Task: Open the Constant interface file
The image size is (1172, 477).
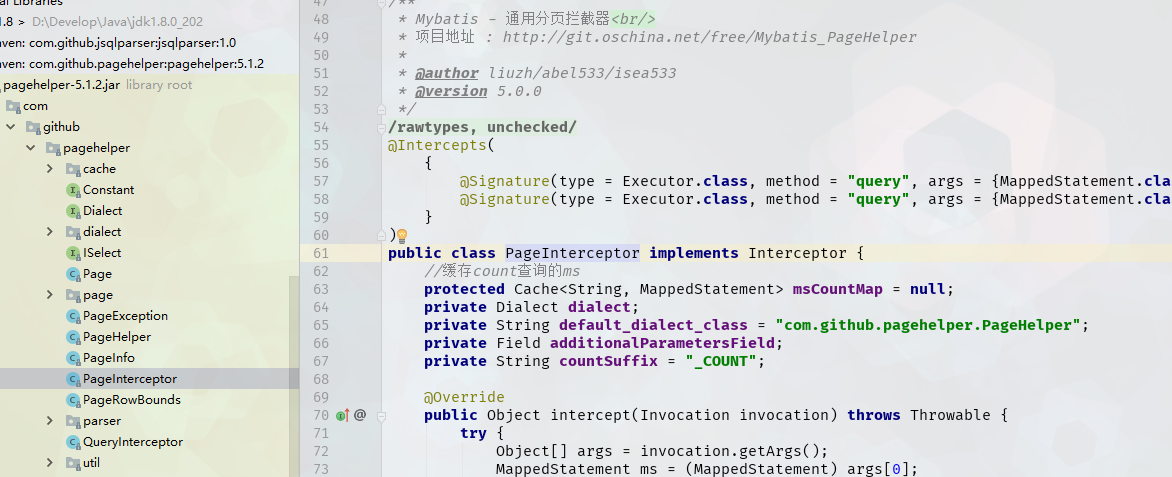Action: 108,190
